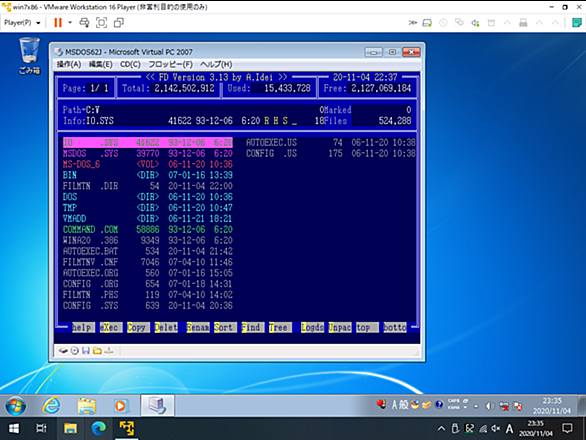Open the Player(P) menu dropdown
Viewport: 586px width, 440px height.
point(22,23)
